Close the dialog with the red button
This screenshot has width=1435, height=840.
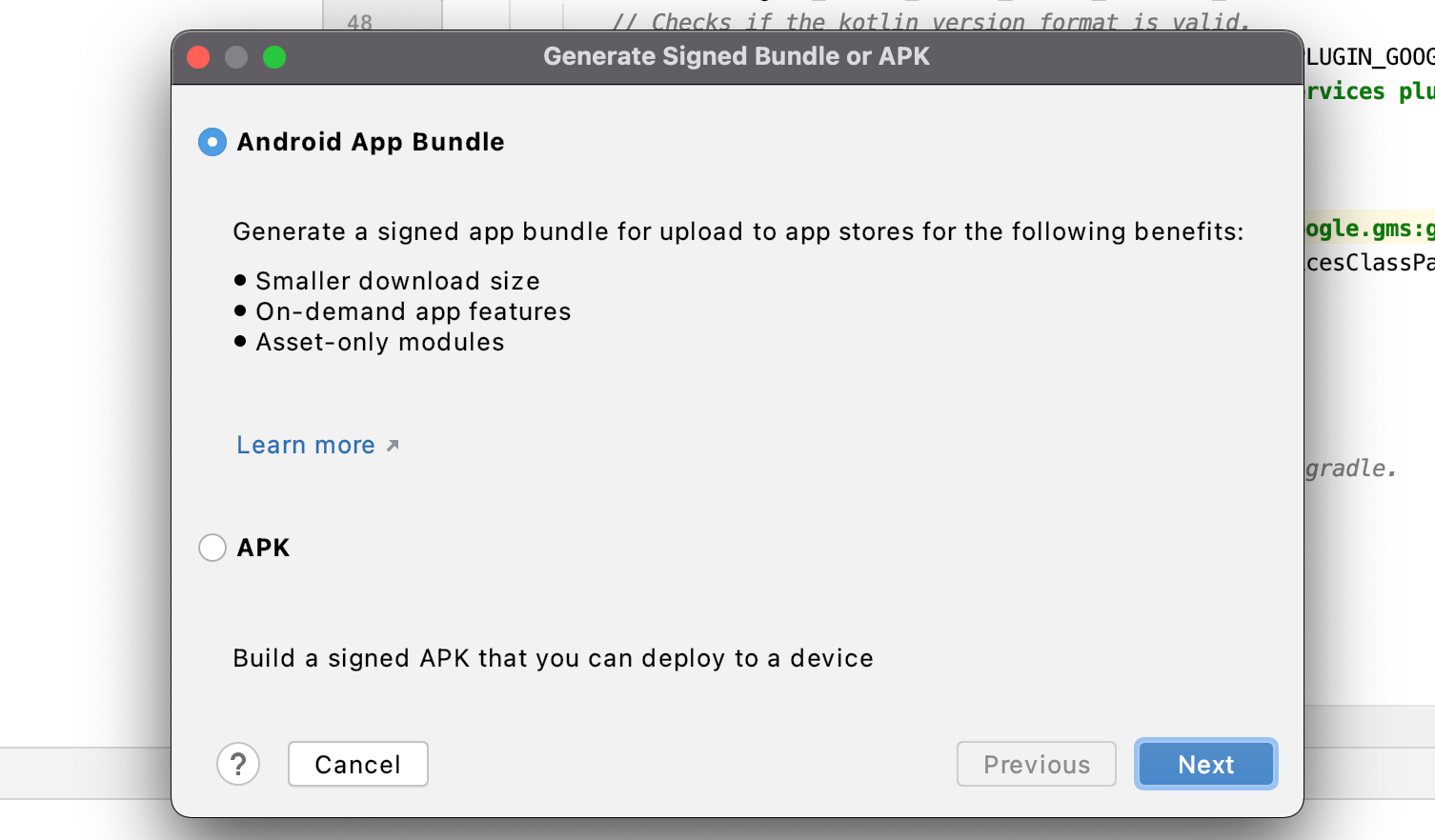pos(198,57)
